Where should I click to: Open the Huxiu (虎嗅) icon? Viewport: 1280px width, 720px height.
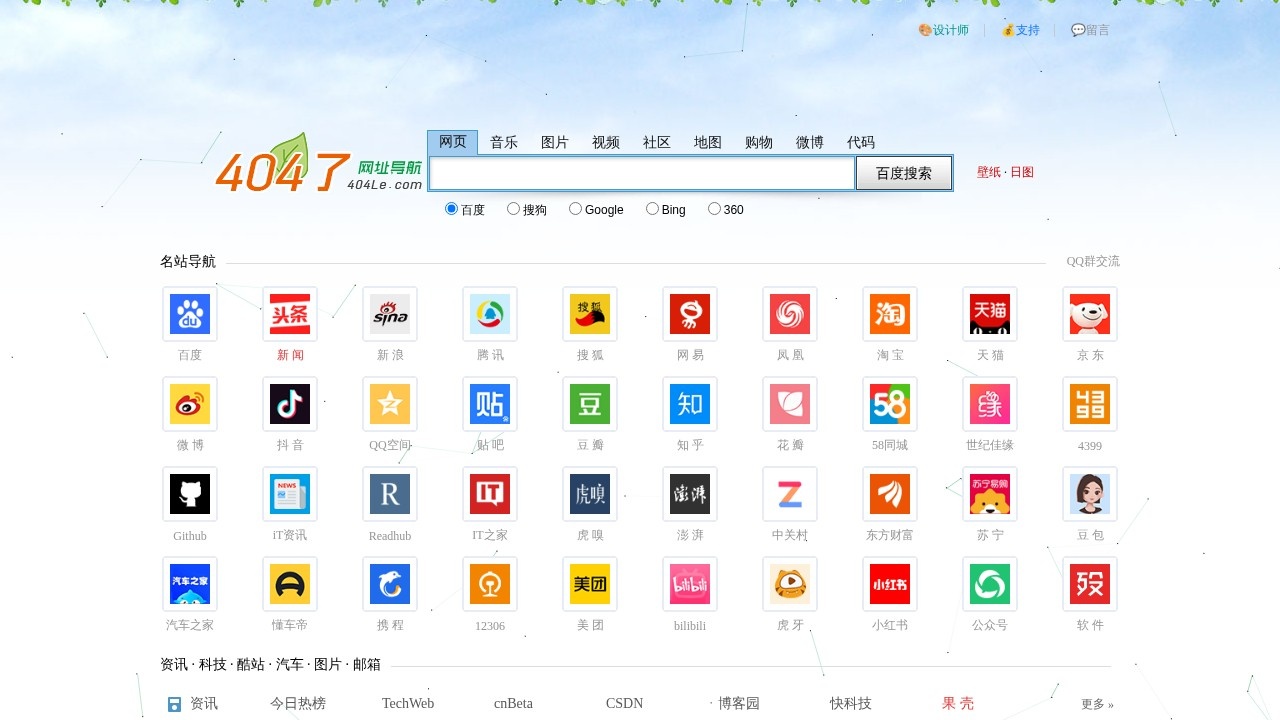(x=590, y=494)
